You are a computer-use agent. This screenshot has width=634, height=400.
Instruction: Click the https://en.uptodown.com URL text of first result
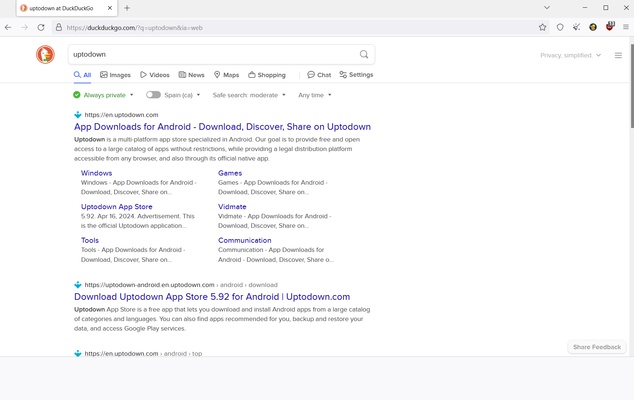[121, 115]
